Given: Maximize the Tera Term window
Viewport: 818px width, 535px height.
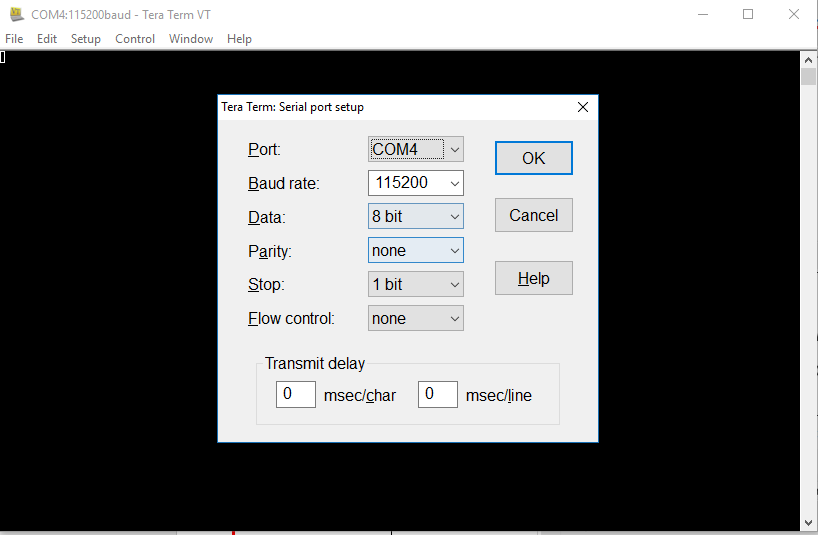Looking at the screenshot, I should click(748, 14).
